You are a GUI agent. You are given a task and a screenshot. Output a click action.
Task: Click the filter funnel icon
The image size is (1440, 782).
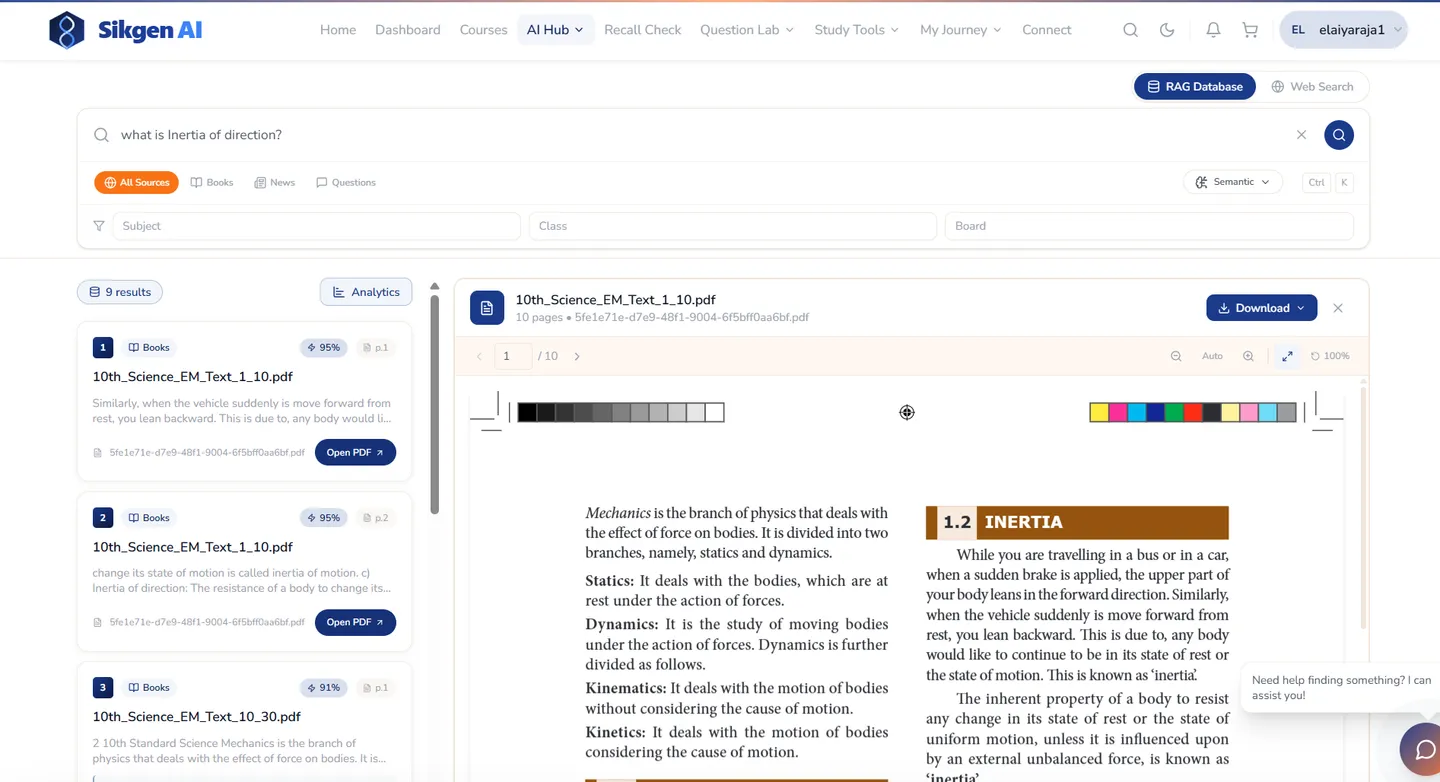tap(99, 226)
